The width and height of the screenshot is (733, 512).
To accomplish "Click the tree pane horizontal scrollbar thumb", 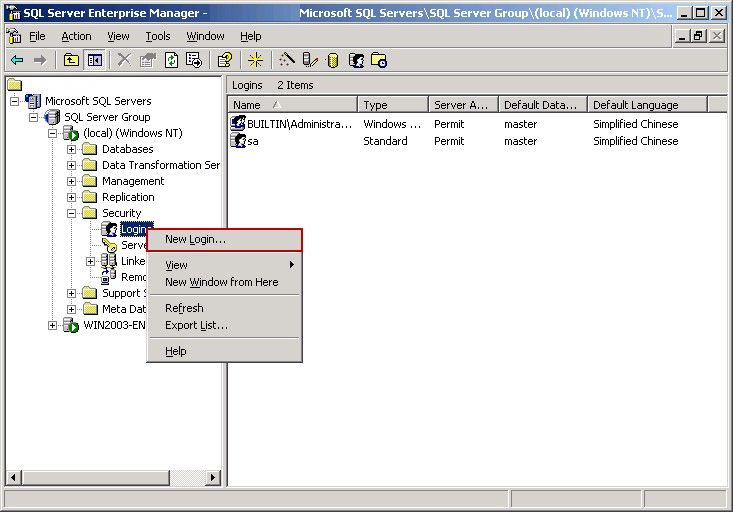I will tap(95, 477).
